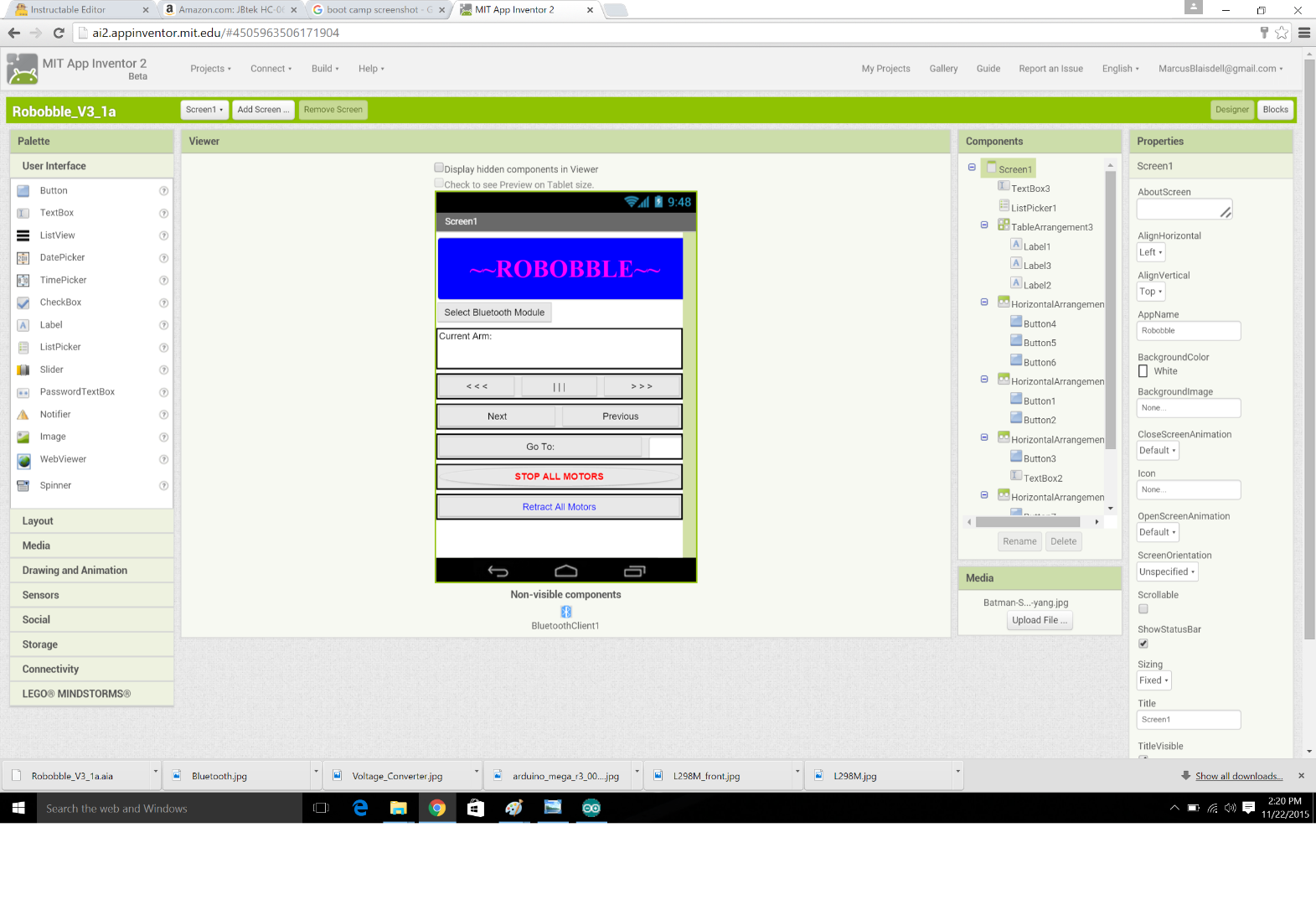Choose the Image palette icon
1316x905 pixels.
coord(23,437)
